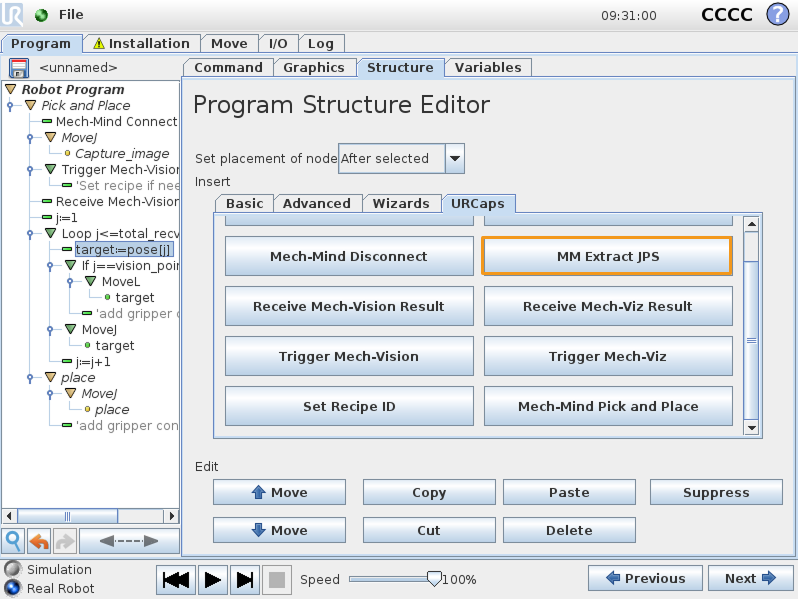The width and height of the screenshot is (798, 599).
Task: Step to next program node
Action: click(x=245, y=580)
